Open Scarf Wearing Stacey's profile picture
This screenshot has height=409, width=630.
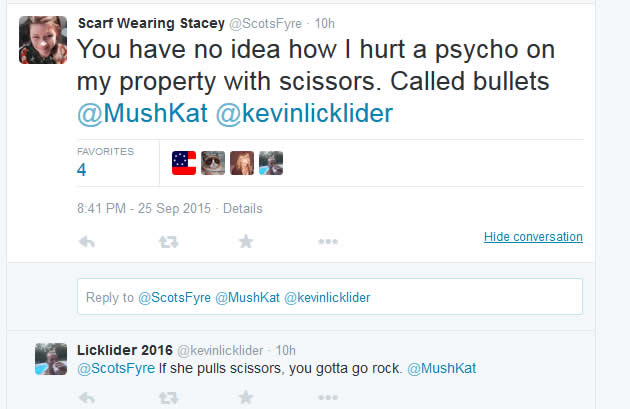(x=43, y=40)
